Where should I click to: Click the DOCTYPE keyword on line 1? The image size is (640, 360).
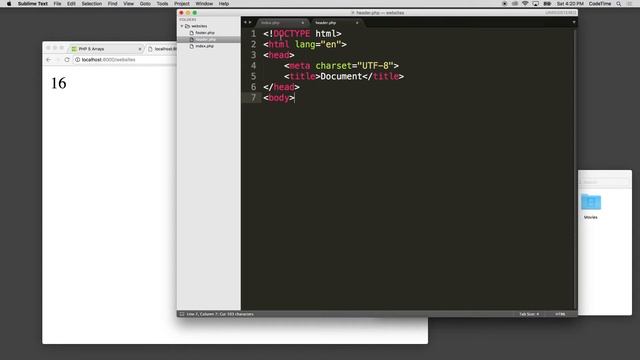(291, 33)
